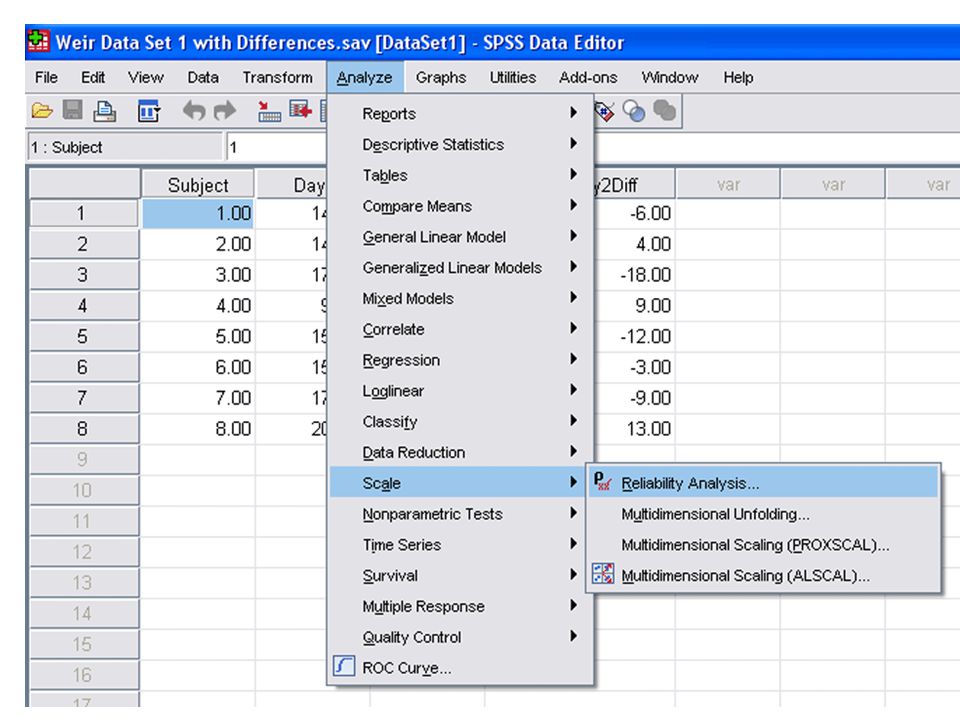This screenshot has height=720, width=960.
Task: Expand the Quality Control submenu
Action: pyautogui.click(x=461, y=637)
